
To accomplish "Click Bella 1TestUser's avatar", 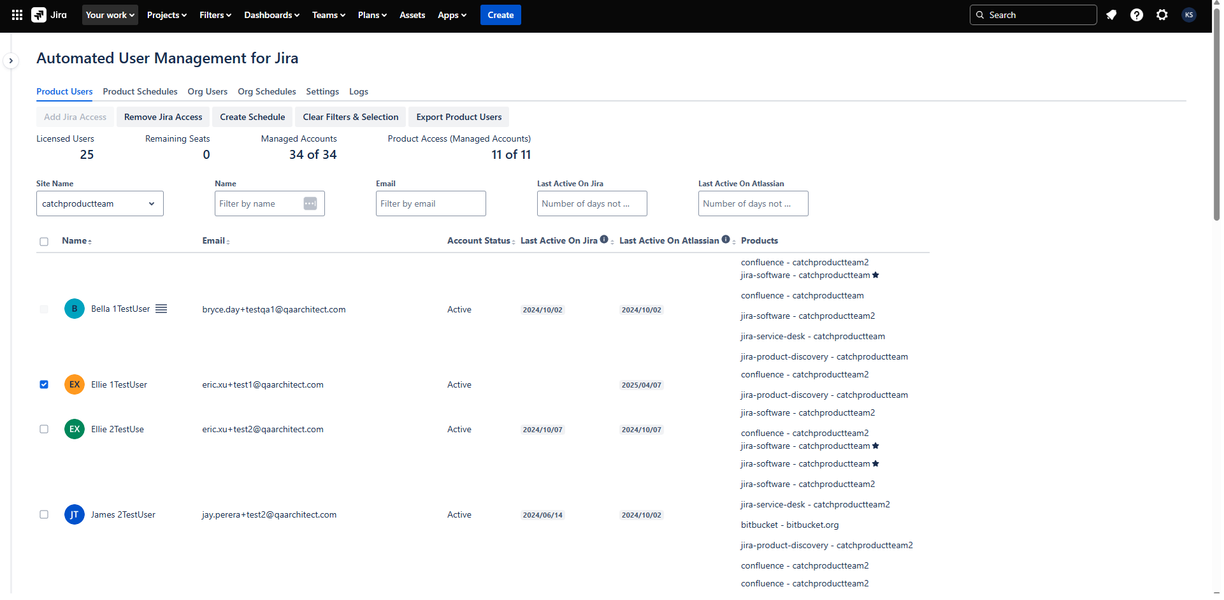I will (x=74, y=309).
